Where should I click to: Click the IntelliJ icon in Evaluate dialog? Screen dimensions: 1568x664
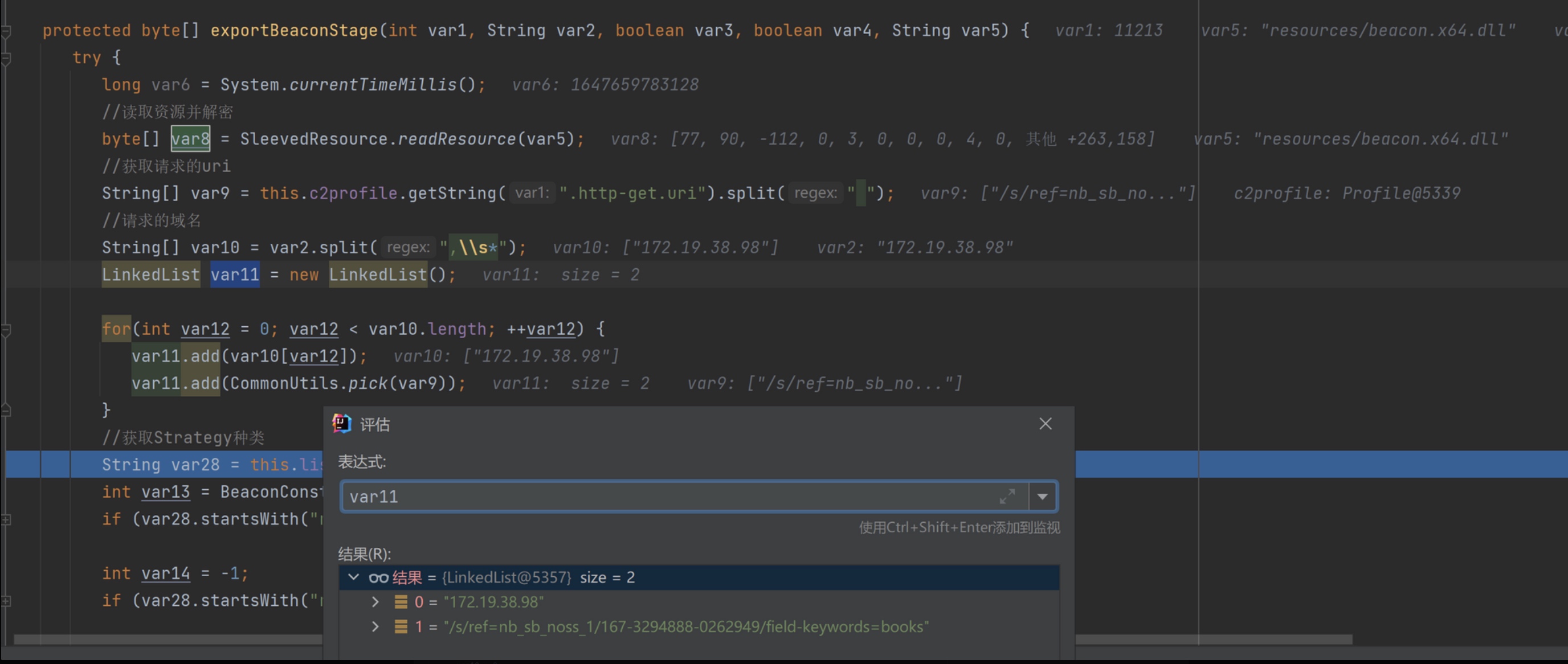(x=341, y=424)
